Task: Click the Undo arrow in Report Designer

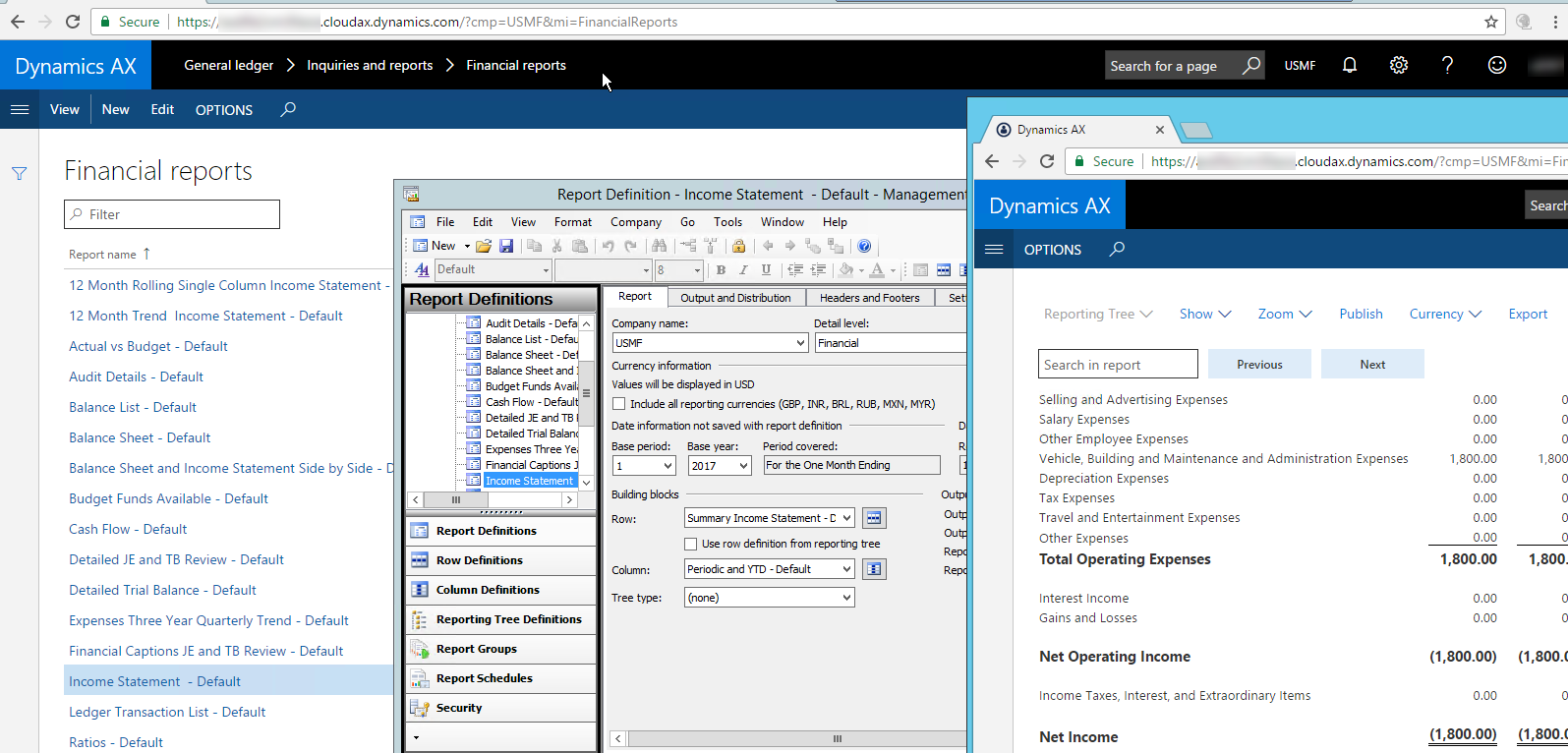Action: pyautogui.click(x=609, y=246)
